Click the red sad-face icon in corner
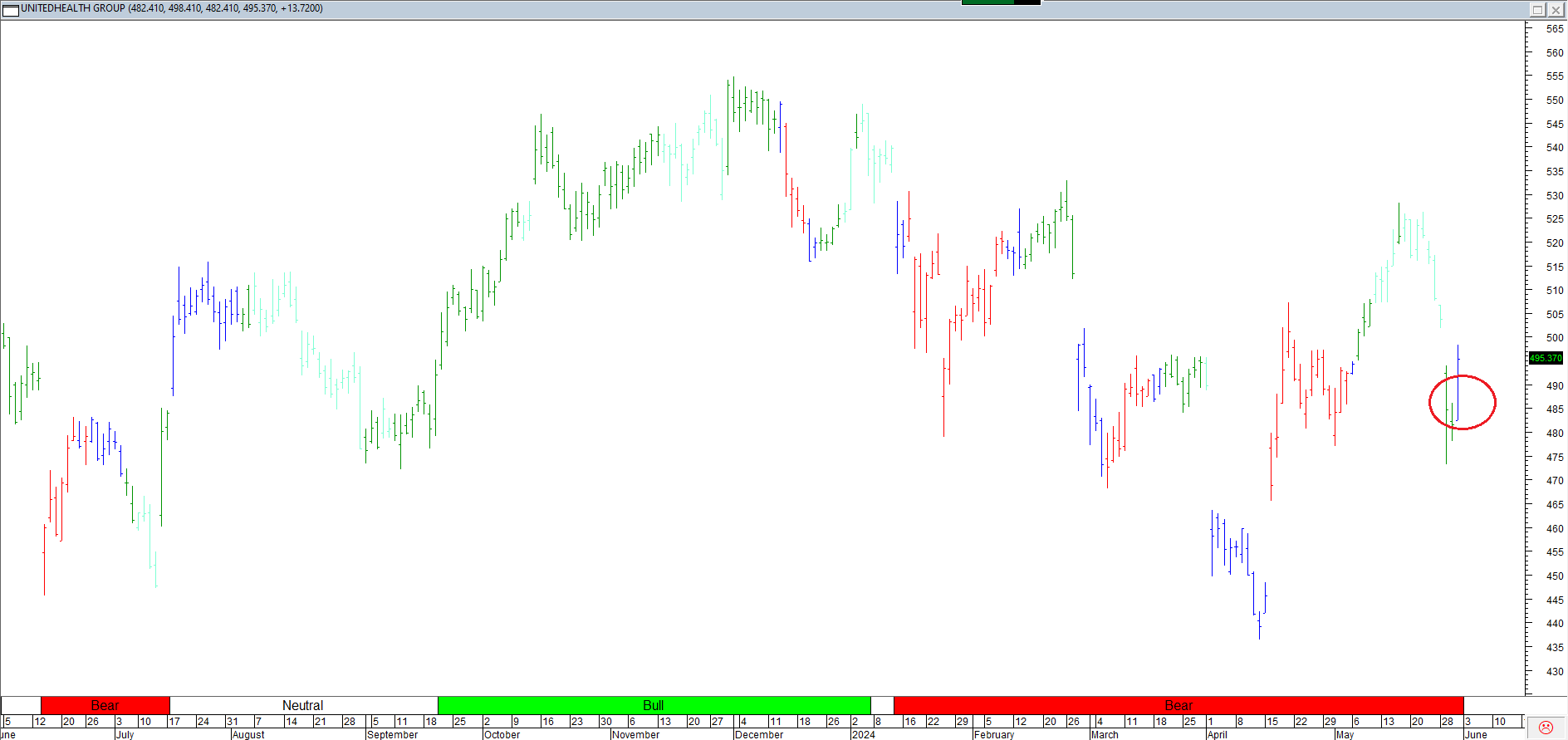 point(1546,728)
